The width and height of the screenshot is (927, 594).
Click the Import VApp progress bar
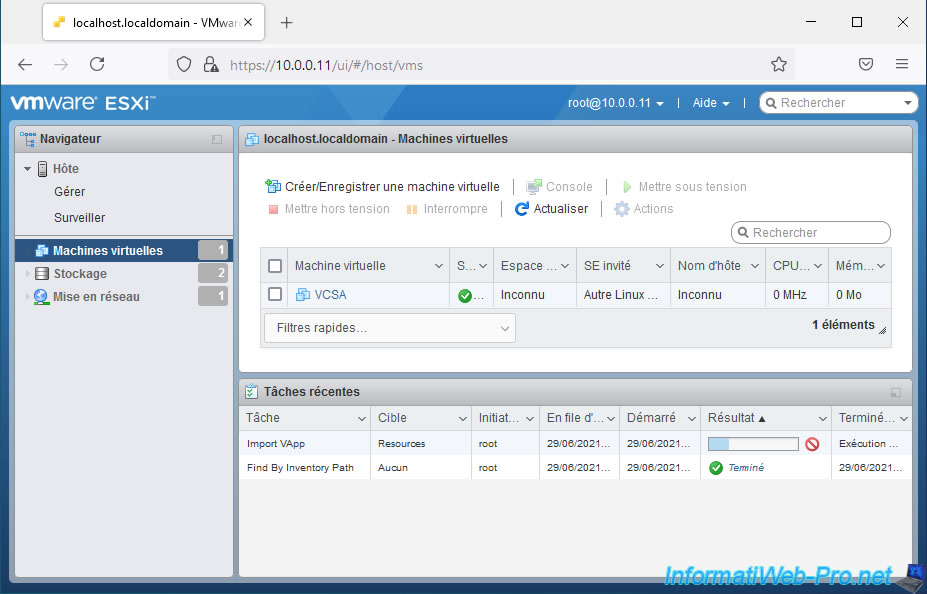point(752,444)
